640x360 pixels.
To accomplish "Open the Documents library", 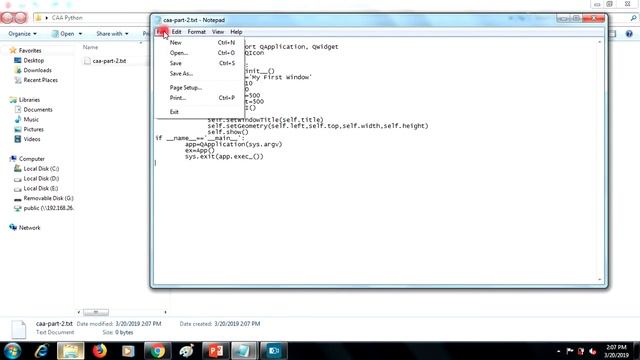I will 33,109.
